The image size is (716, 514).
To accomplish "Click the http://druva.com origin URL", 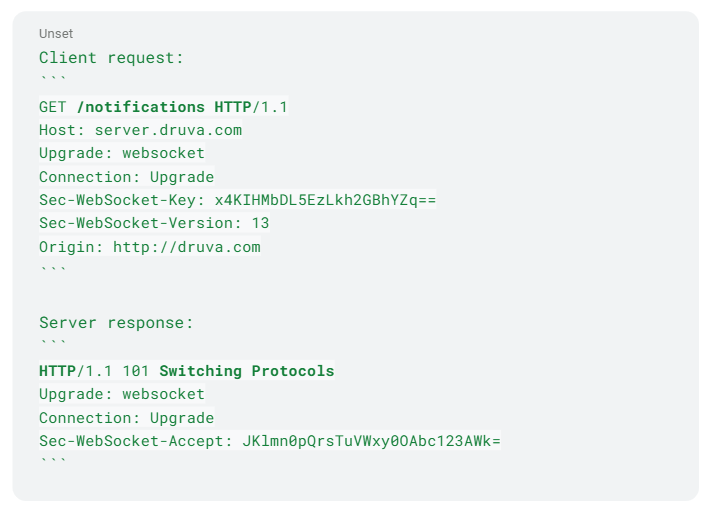I will pos(186,247).
